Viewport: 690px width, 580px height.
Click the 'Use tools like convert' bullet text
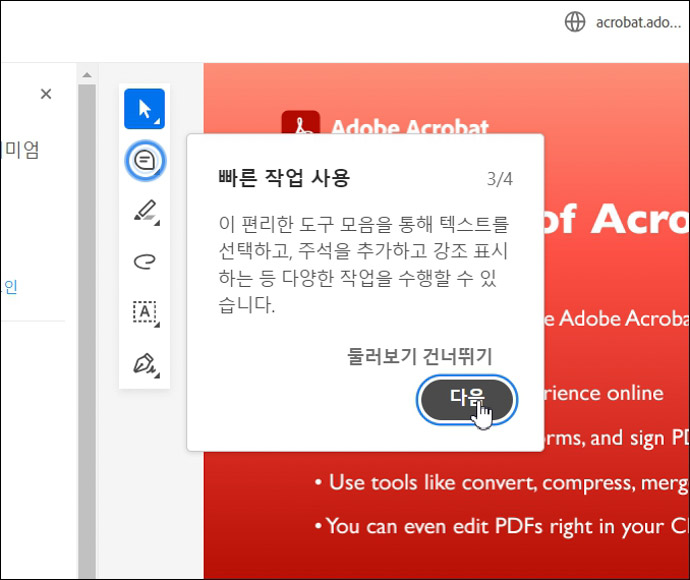point(501,483)
